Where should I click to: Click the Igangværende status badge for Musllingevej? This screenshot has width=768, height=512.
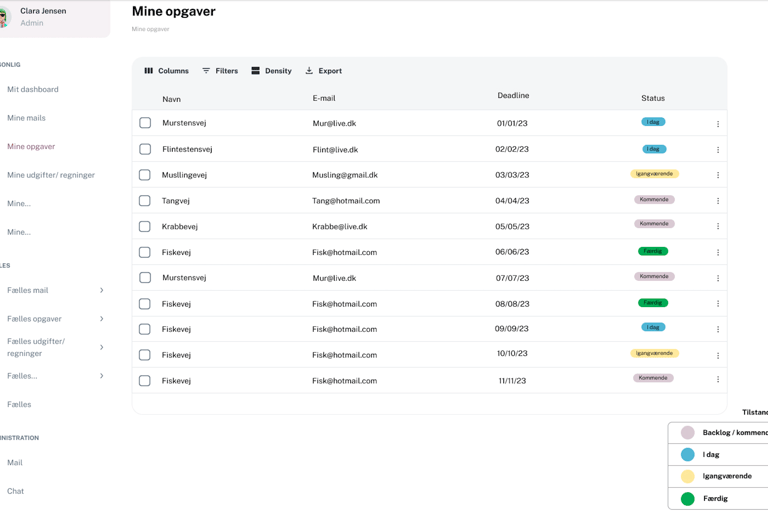coord(654,174)
